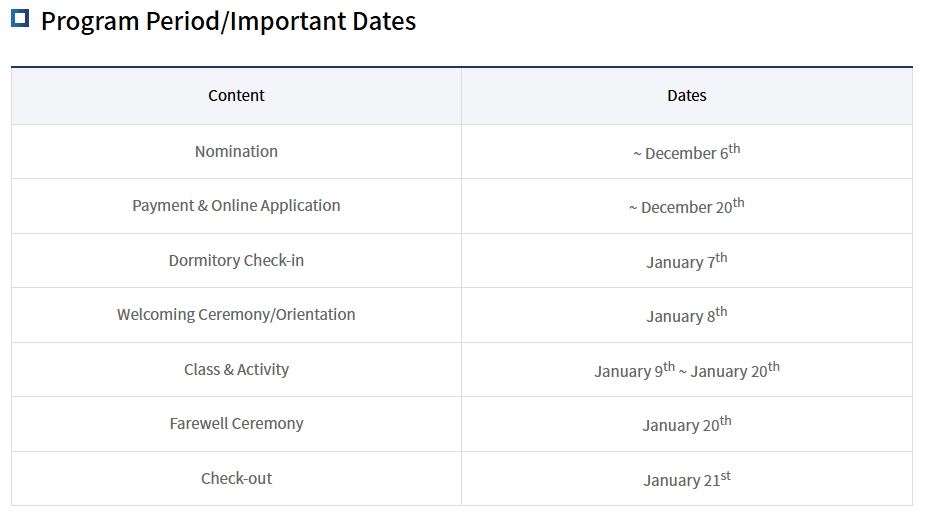Click the December 6th nomination deadline
The image size is (929, 516).
(x=687, y=153)
